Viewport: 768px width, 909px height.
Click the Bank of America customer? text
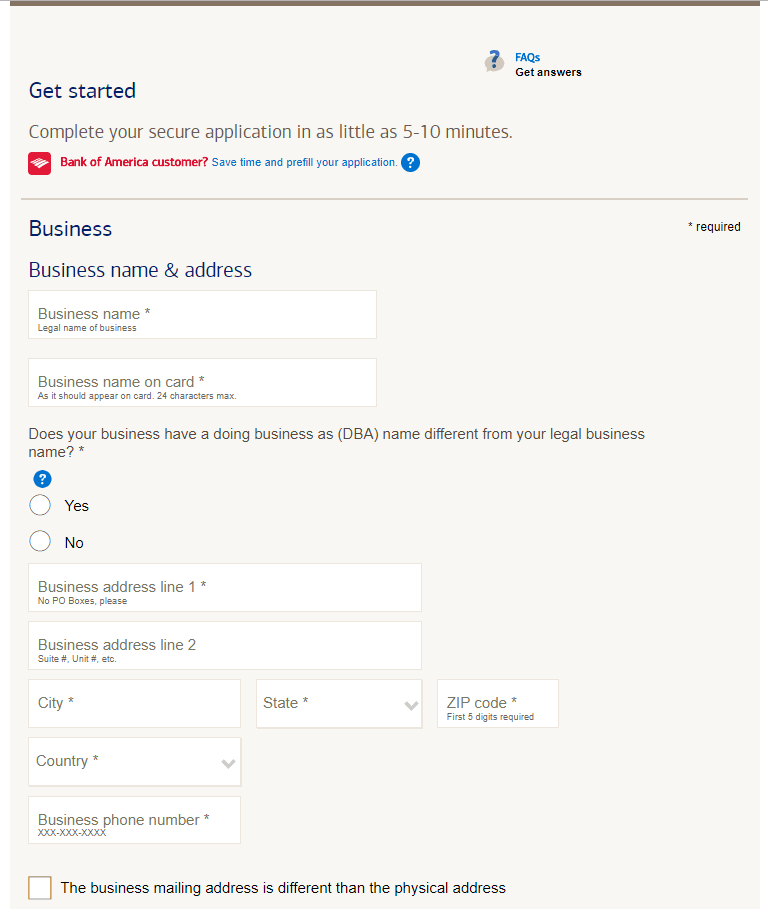134,162
